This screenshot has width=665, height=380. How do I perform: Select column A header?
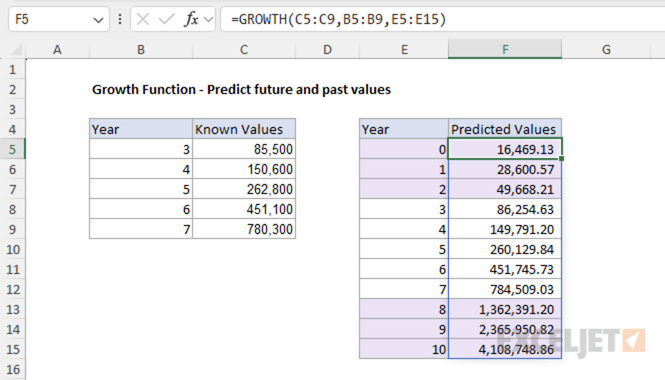57,50
